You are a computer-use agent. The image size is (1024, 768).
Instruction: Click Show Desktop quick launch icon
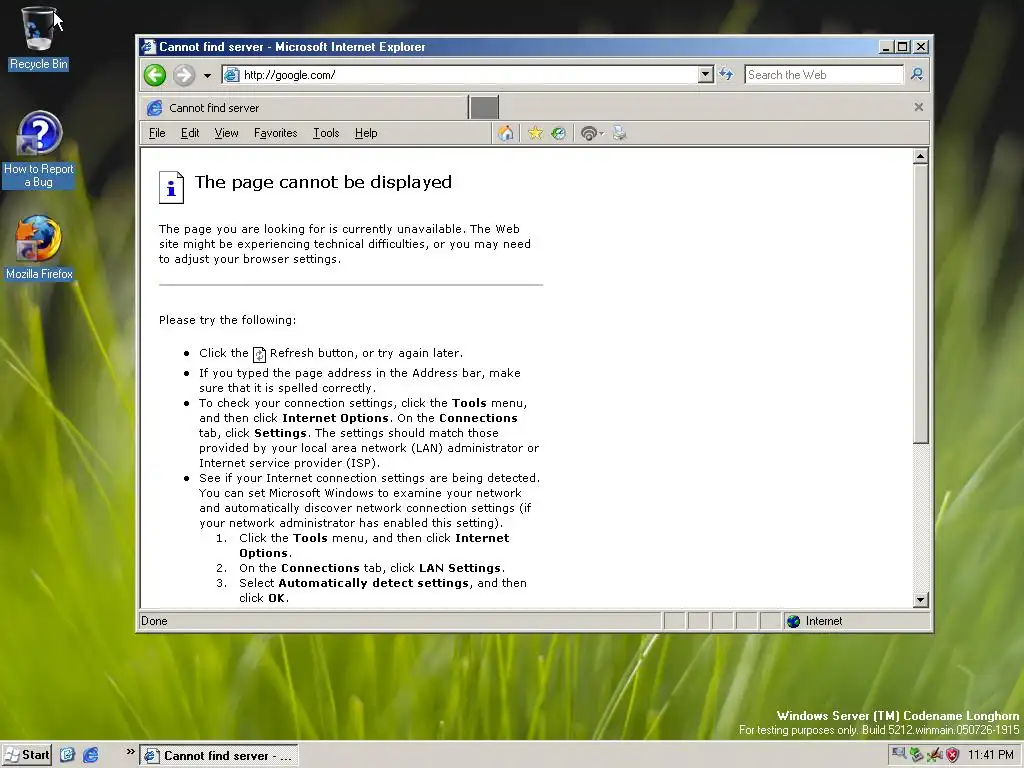click(68, 755)
